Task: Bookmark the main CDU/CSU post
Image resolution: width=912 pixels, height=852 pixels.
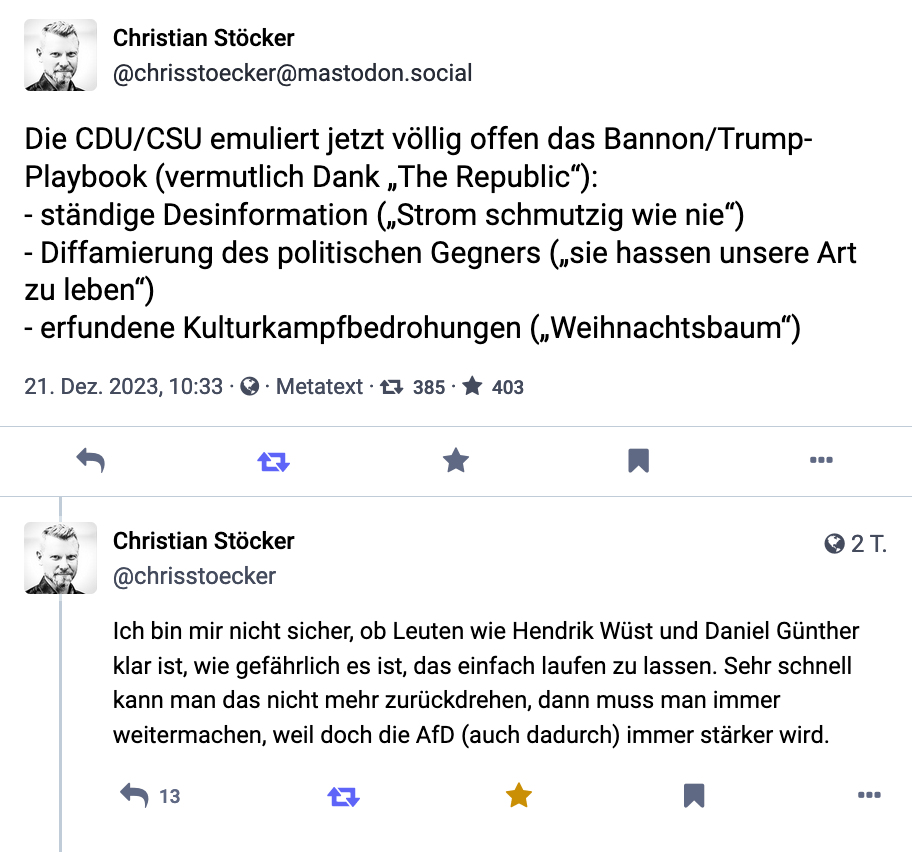Action: tap(638, 460)
